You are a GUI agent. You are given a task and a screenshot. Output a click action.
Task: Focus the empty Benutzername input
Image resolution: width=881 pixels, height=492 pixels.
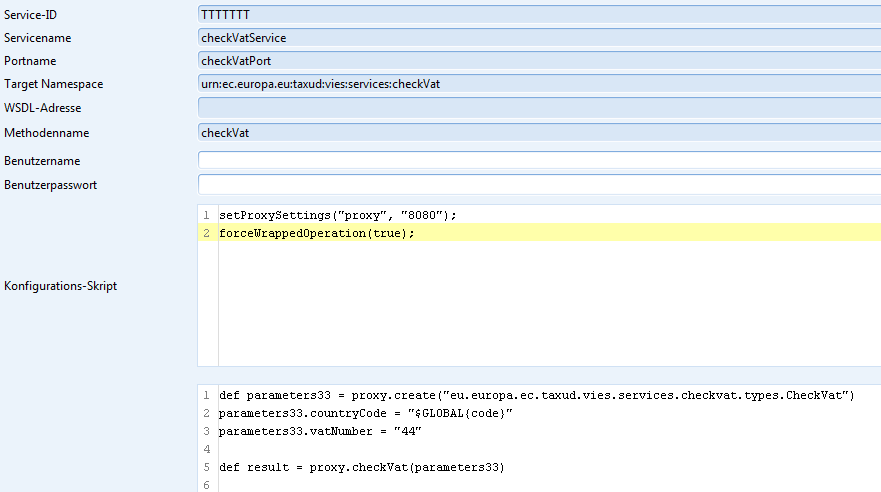pos(538,160)
